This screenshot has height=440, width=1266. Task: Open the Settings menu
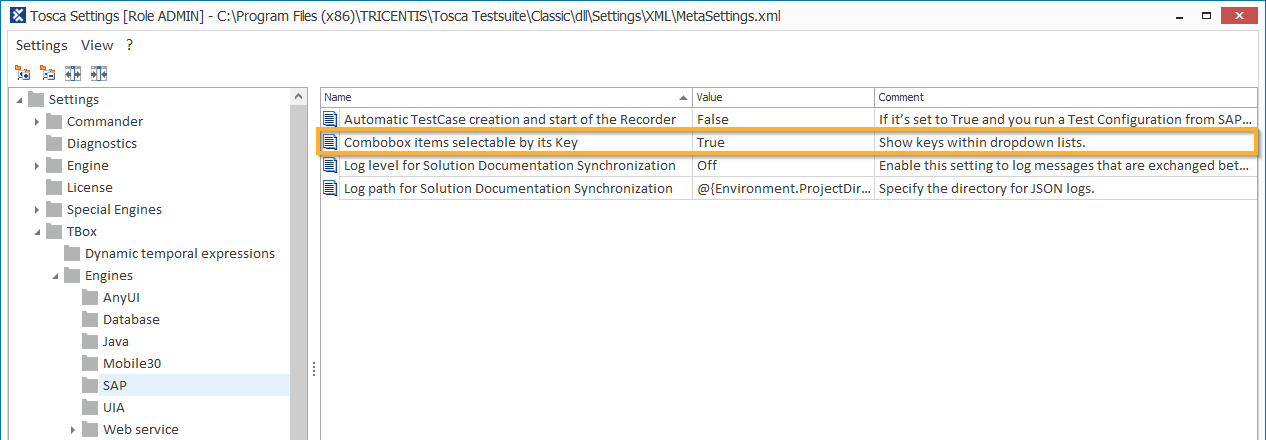(41, 45)
